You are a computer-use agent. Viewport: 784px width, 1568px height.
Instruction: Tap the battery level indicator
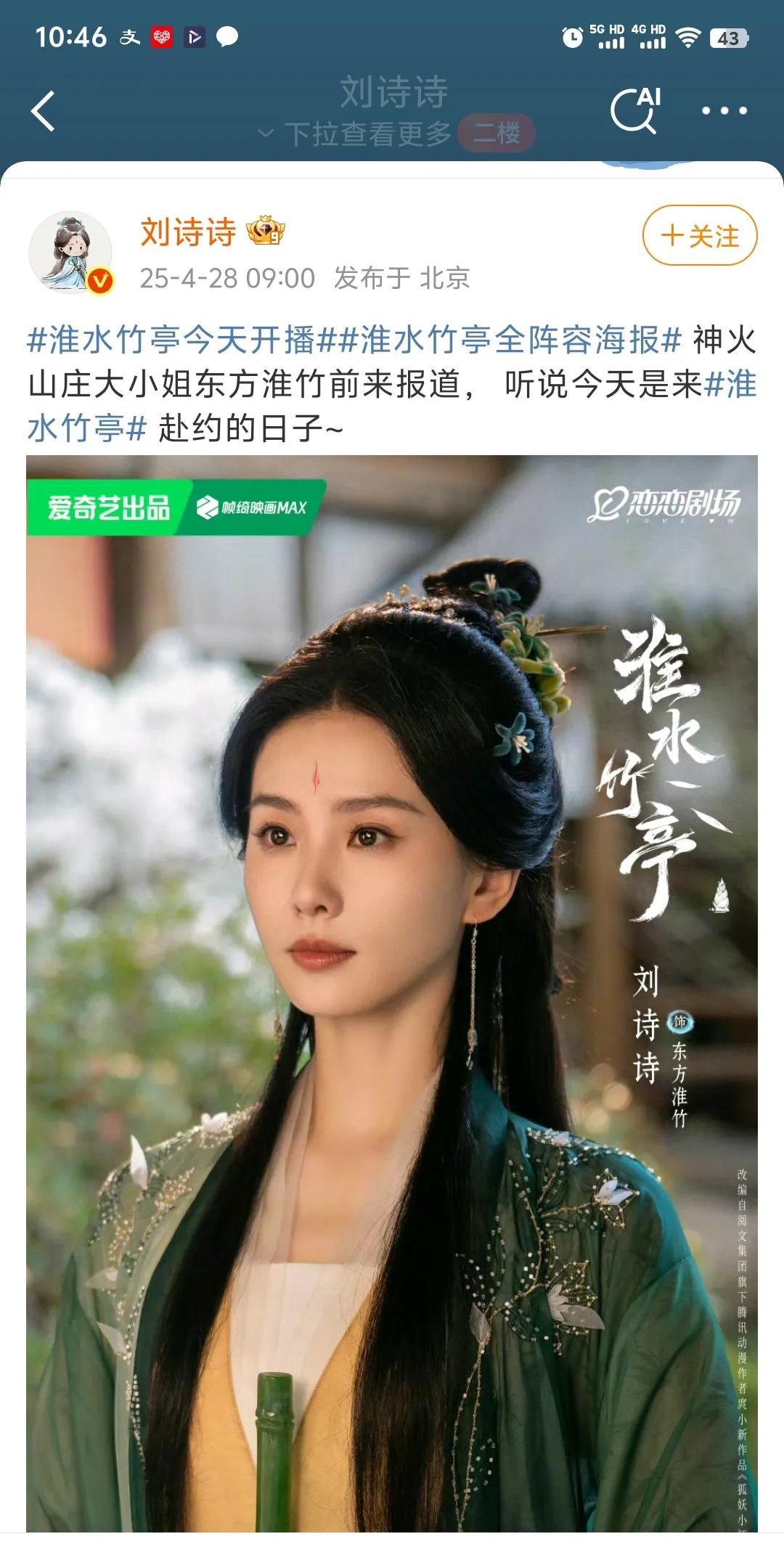(x=729, y=38)
